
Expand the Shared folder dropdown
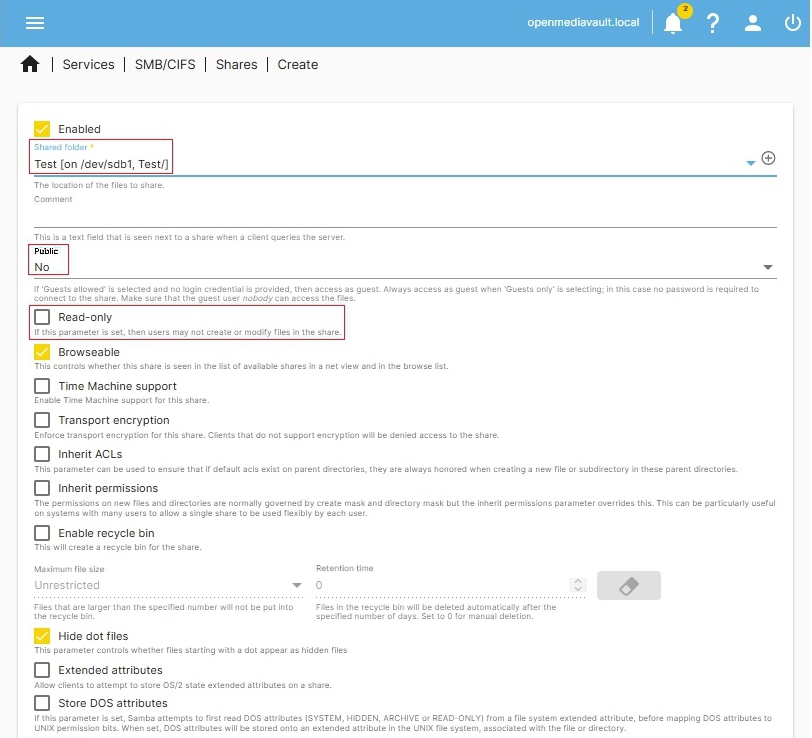click(x=750, y=163)
